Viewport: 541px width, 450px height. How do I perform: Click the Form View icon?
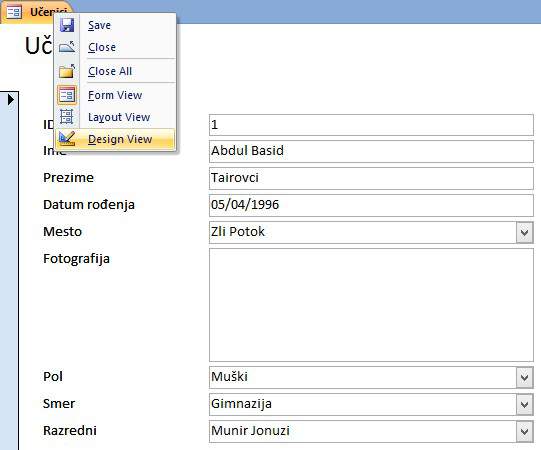[x=67, y=95]
